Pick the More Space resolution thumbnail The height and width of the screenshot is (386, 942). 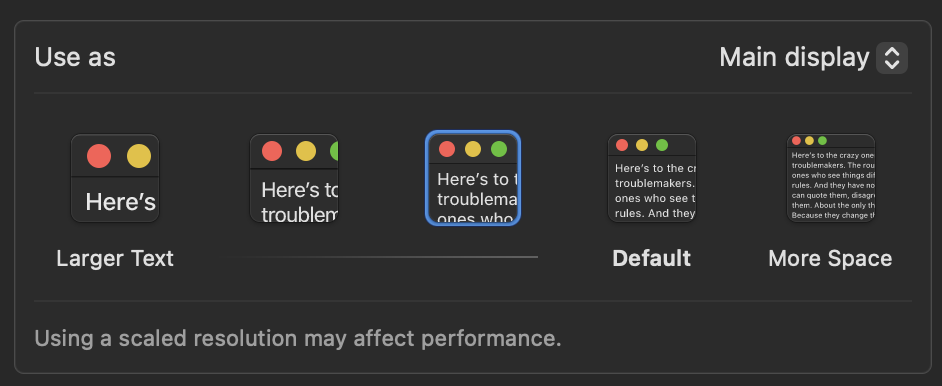[831, 178]
